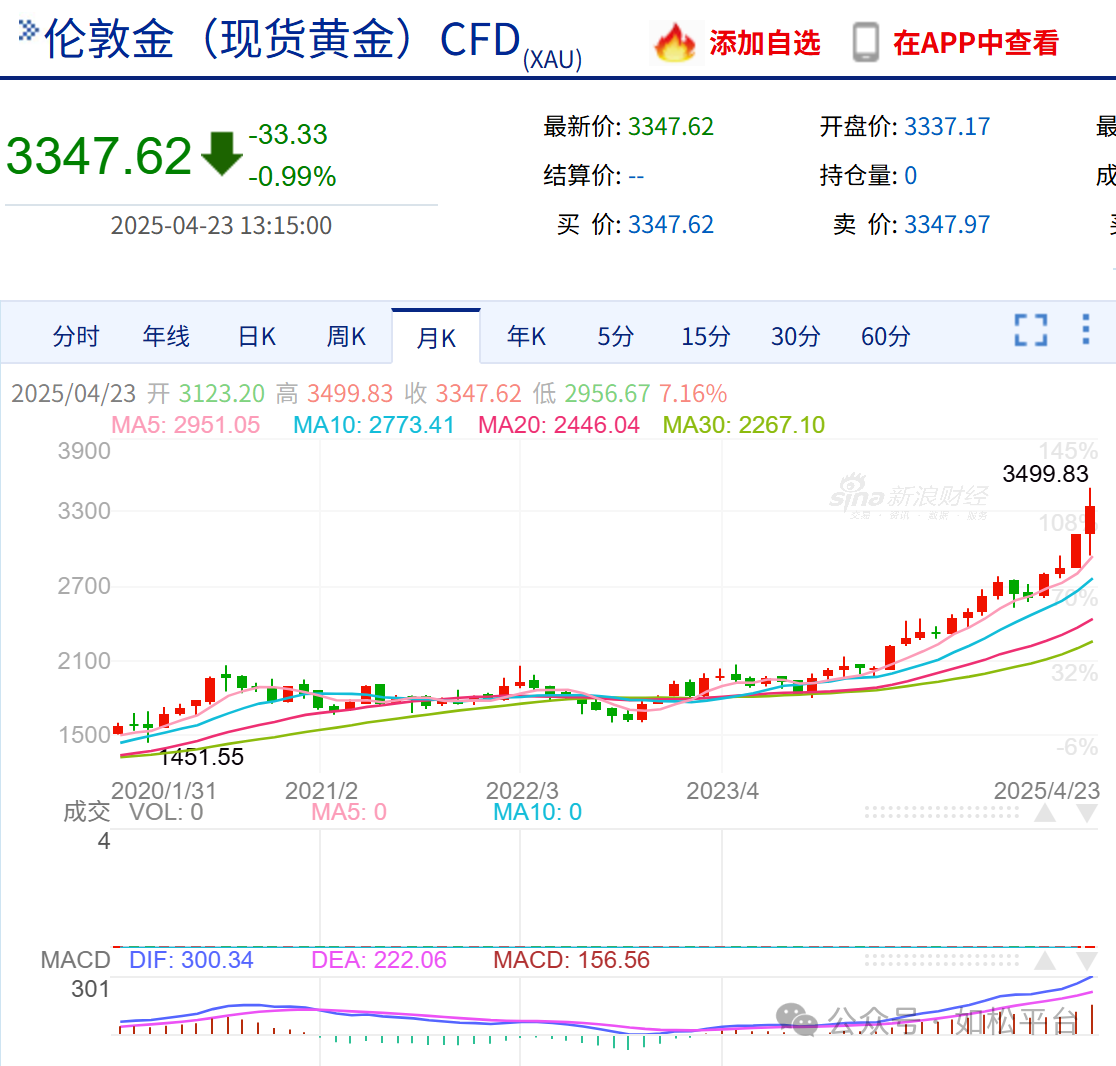Click the MA30: 2267.10 indicator label
1116x1066 pixels.
[744, 425]
